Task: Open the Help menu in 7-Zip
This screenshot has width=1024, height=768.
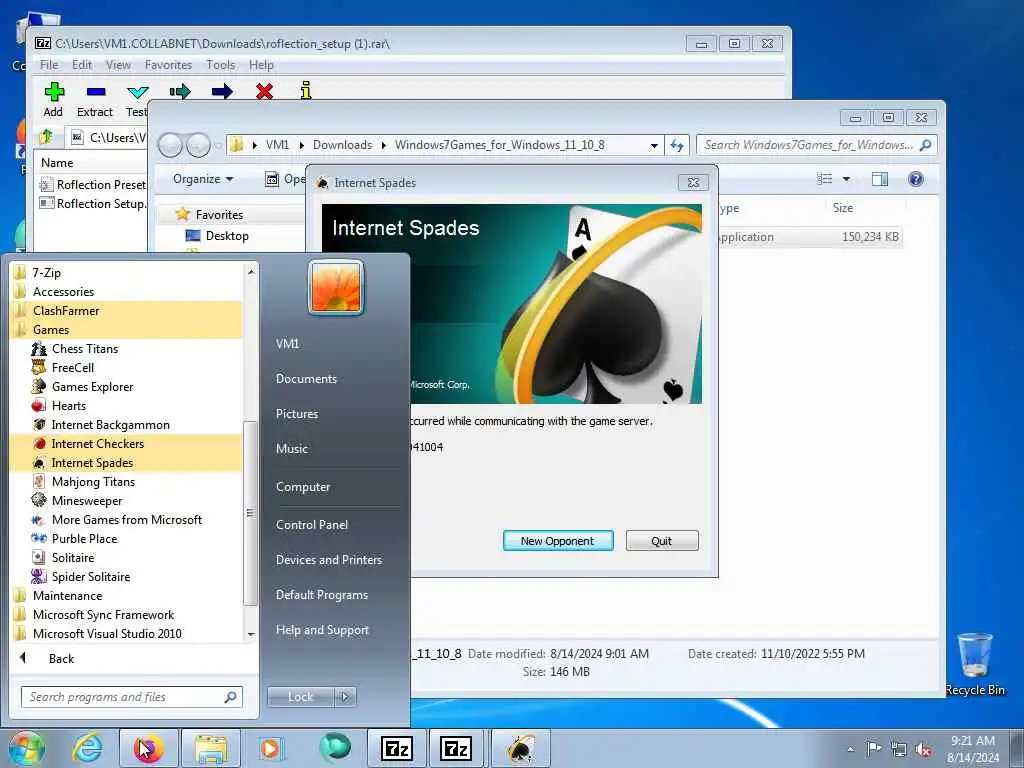Action: [261, 65]
